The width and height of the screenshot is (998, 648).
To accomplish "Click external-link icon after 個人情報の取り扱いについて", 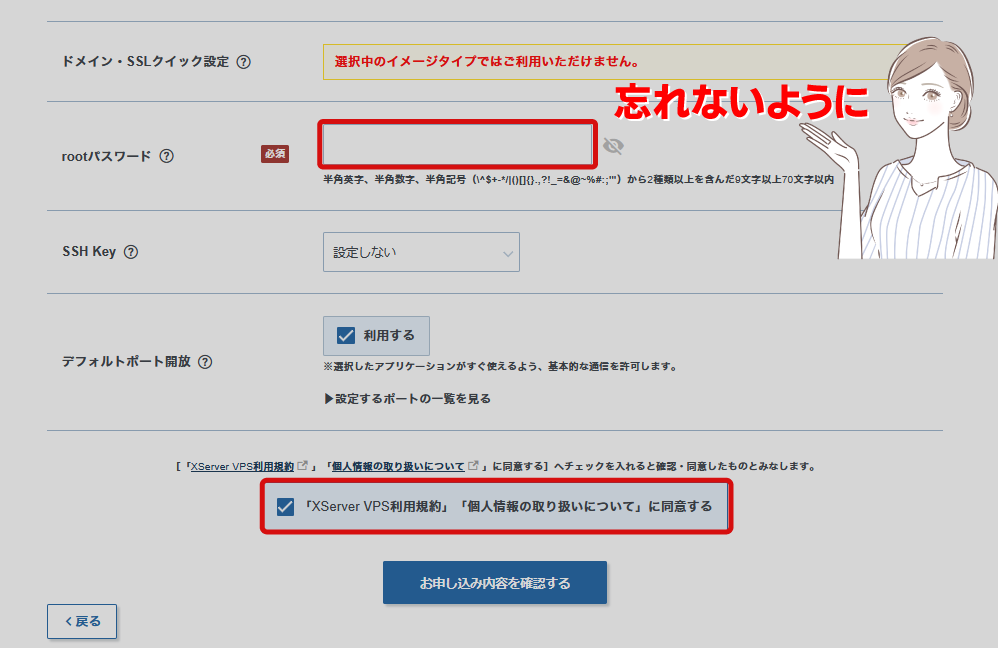I will [x=474, y=466].
